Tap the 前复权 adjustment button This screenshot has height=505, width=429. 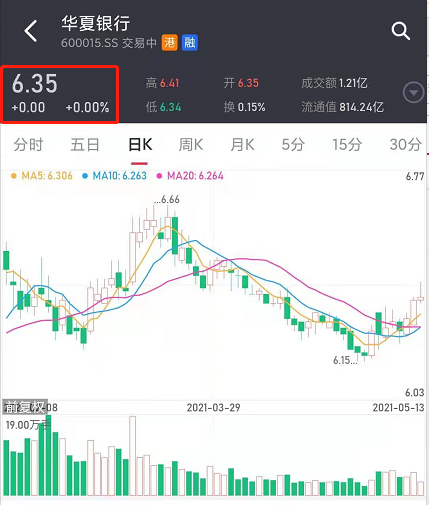pos(25,407)
